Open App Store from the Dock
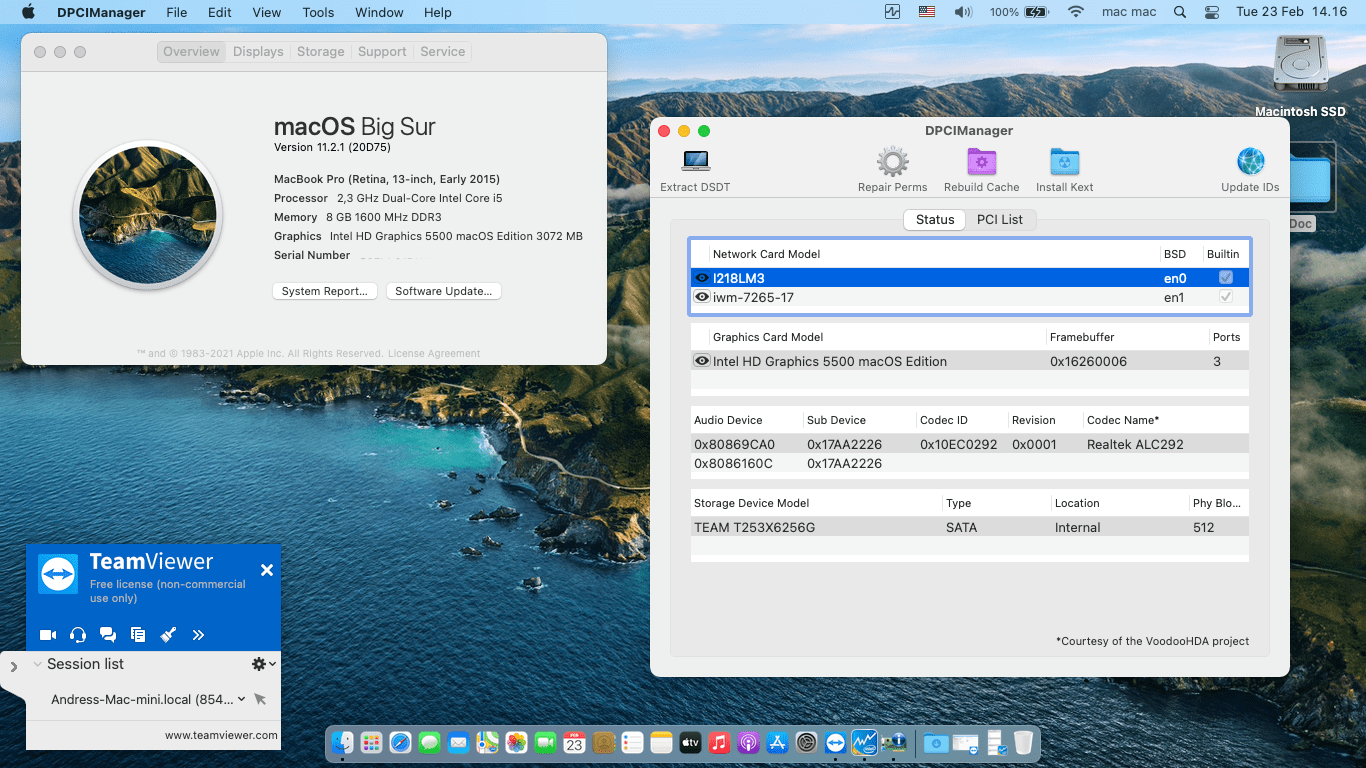Image resolution: width=1366 pixels, height=768 pixels. 777,743
